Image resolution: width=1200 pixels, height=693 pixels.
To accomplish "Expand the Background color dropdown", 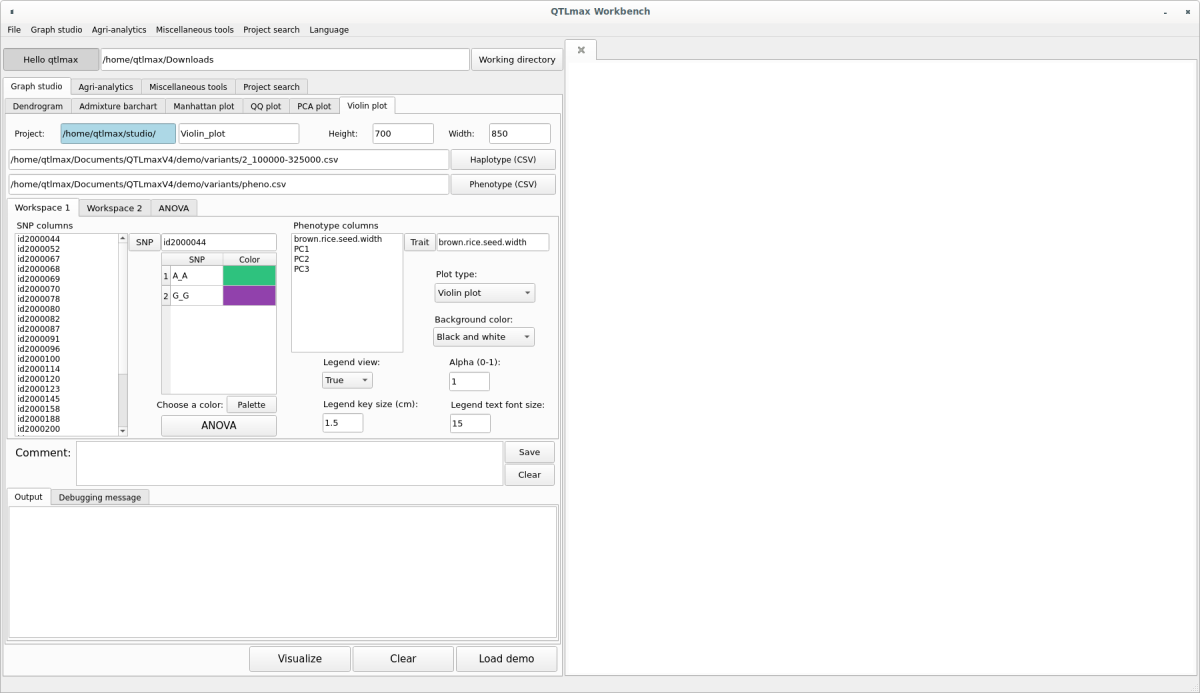I will pos(484,337).
